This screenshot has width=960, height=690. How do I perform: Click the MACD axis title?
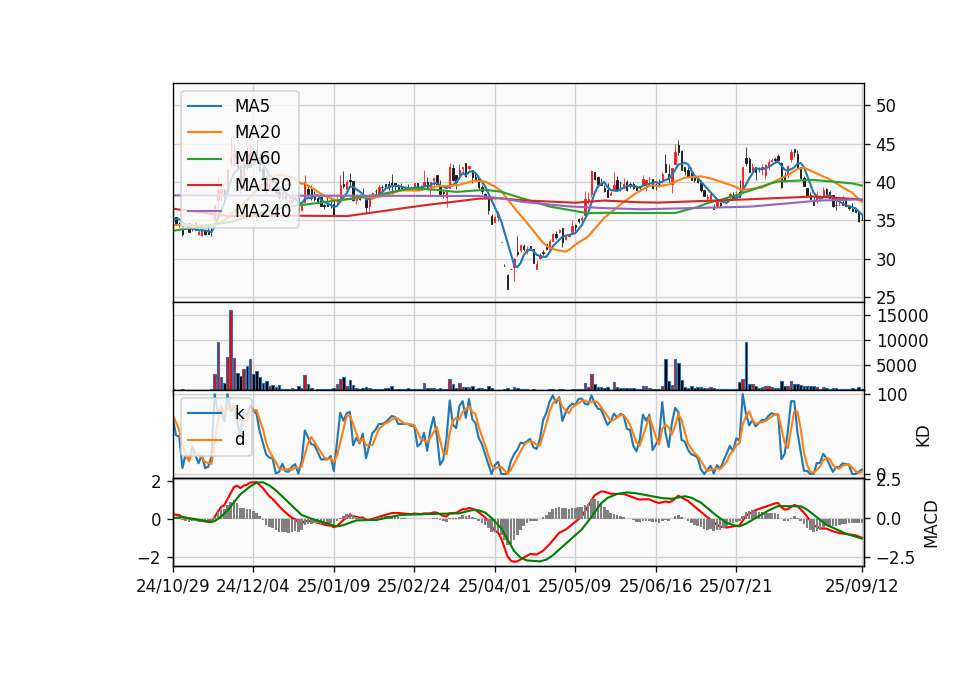[931, 524]
